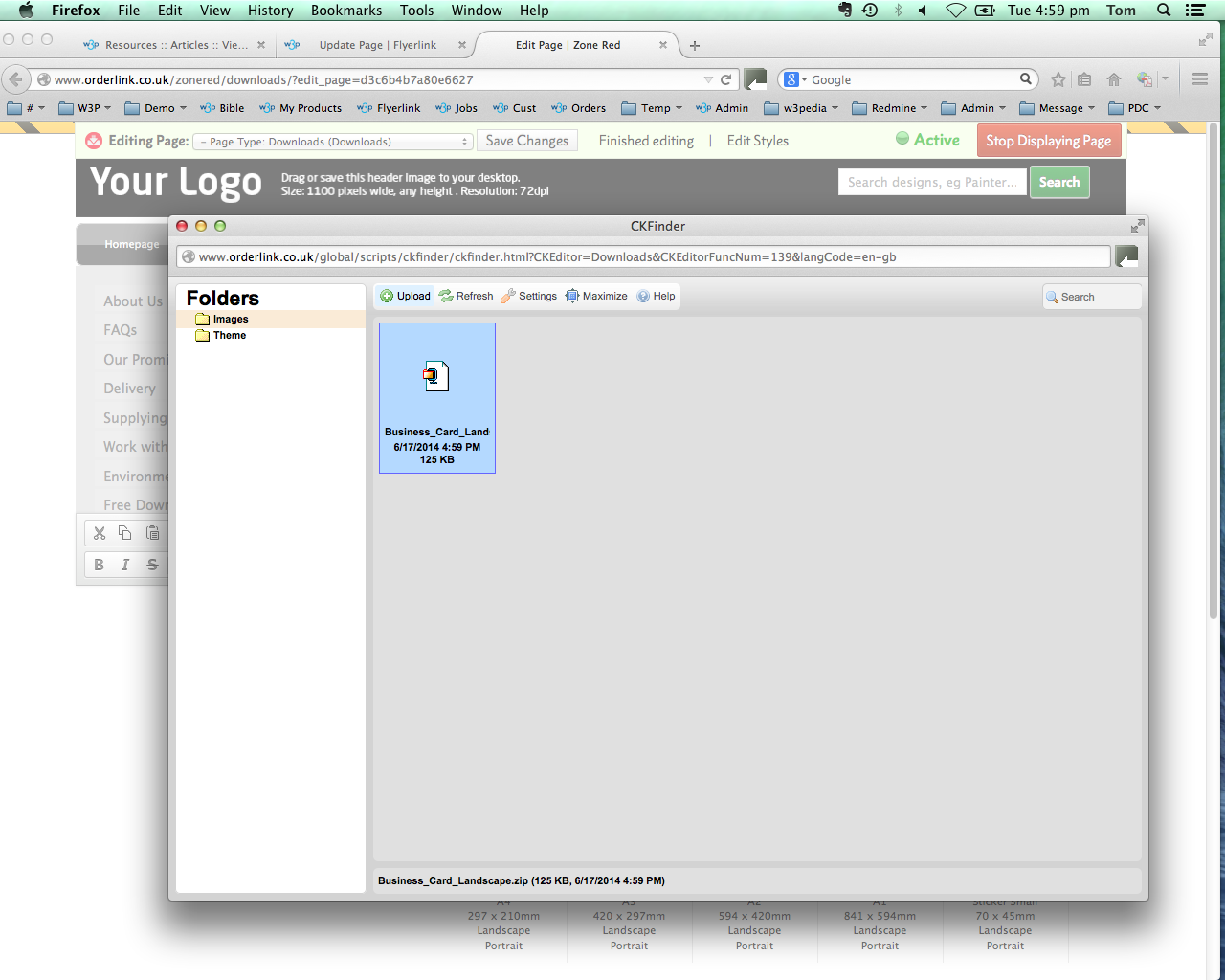Viewport: 1225px width, 980px height.
Task: Click the search magnifier in Google box
Action: point(1026,79)
